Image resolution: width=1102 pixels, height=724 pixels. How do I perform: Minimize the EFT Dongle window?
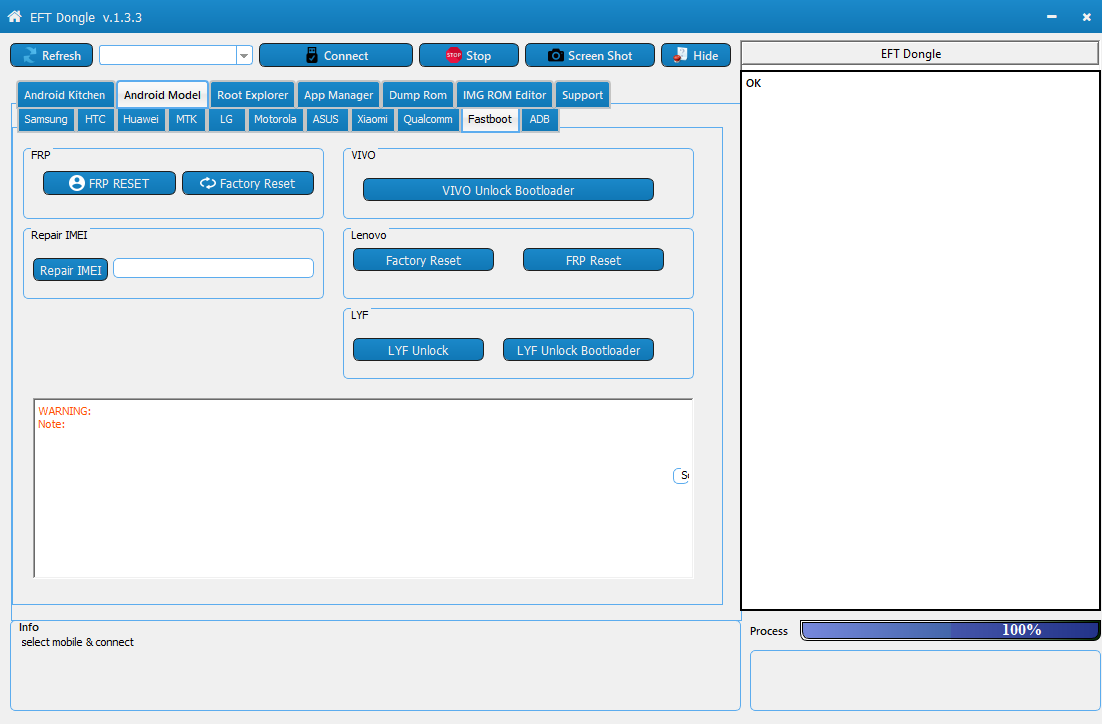point(1051,16)
